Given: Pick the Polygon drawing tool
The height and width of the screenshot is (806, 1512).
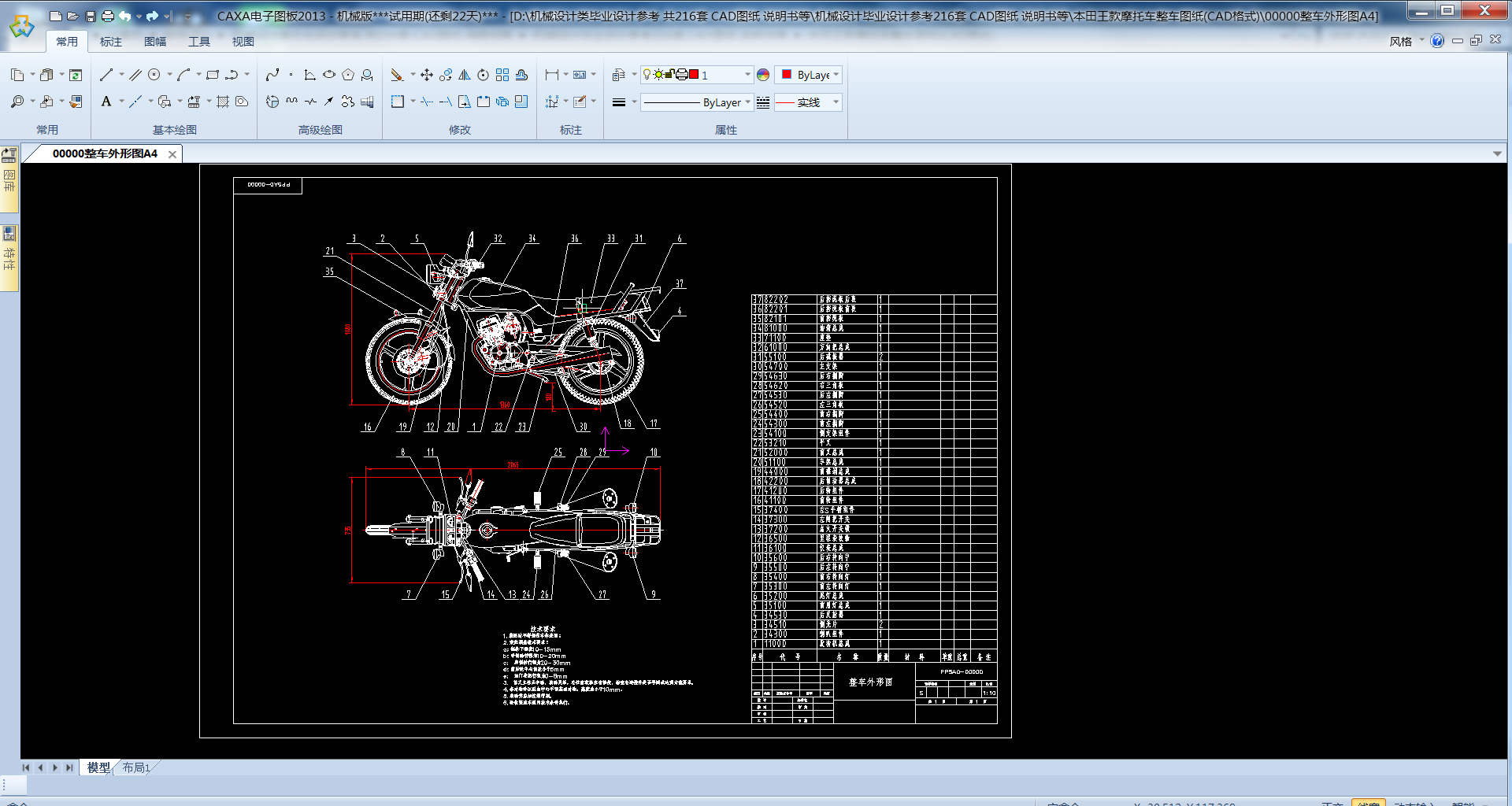Looking at the screenshot, I should (347, 75).
